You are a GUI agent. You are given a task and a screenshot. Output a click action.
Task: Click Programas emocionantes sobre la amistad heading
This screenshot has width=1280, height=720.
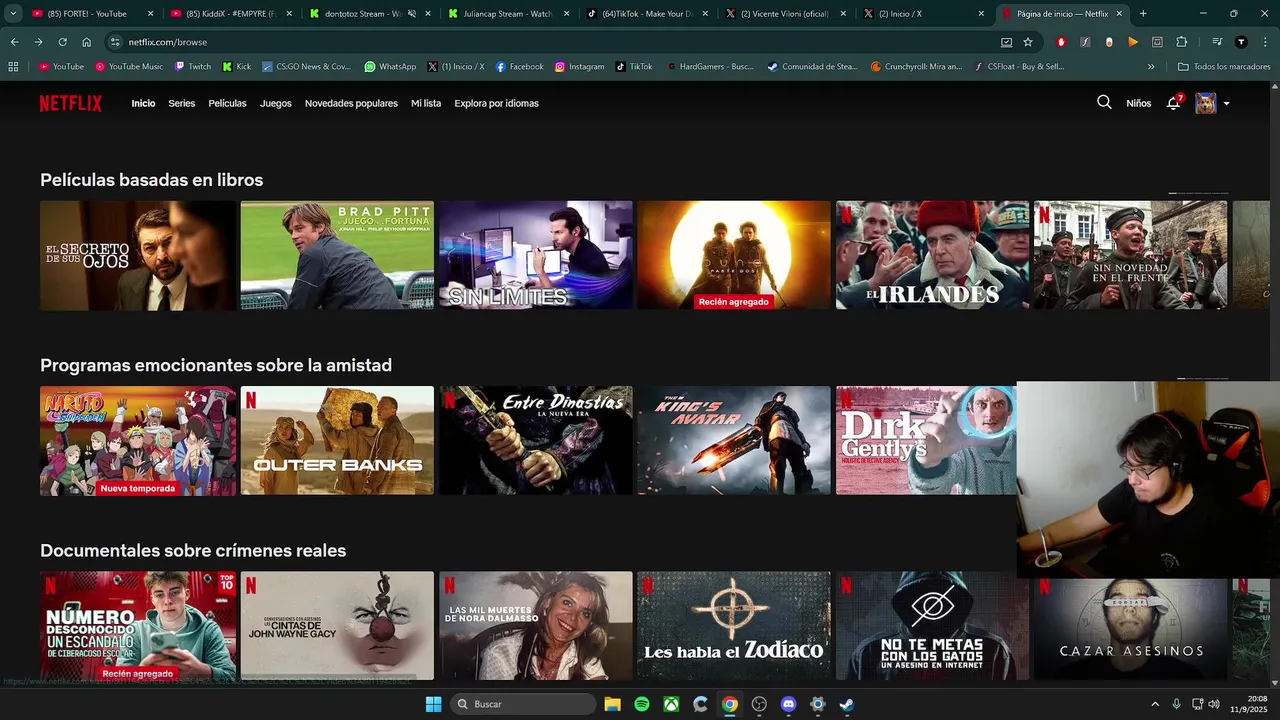point(216,365)
